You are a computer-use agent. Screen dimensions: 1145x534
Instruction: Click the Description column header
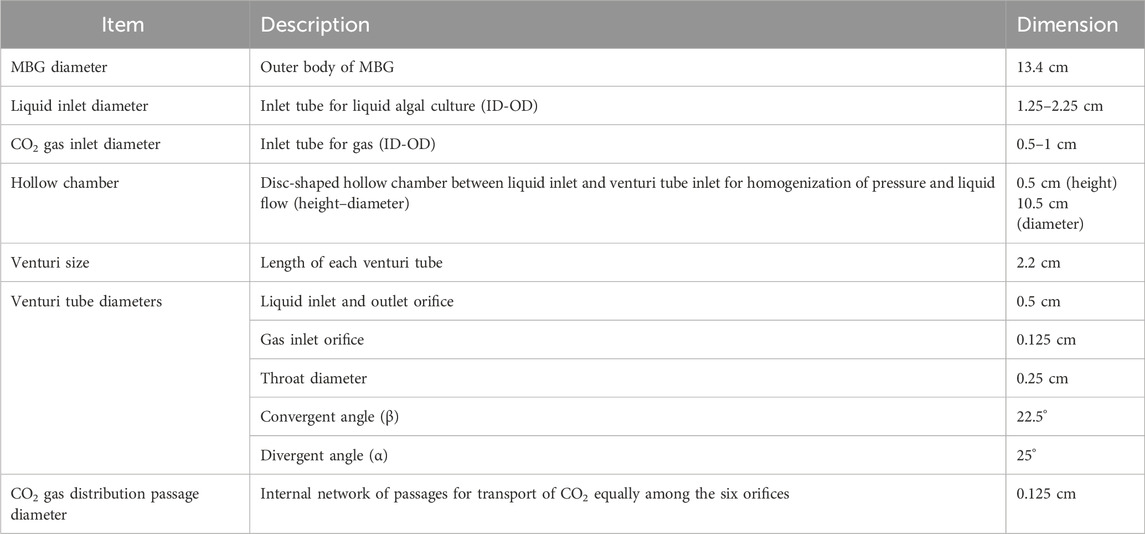point(315,26)
